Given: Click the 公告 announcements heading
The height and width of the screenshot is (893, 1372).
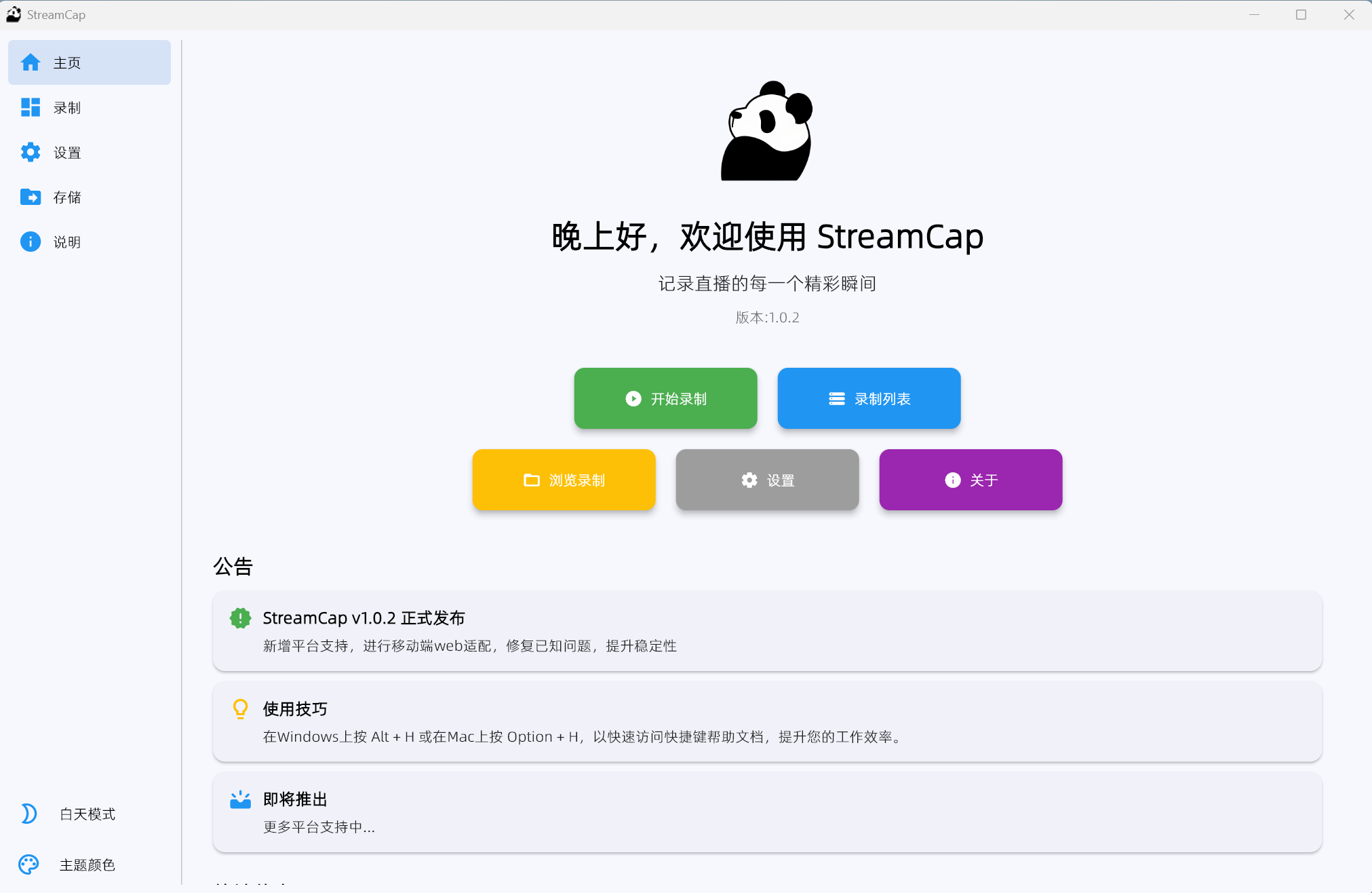Looking at the screenshot, I should [233, 566].
